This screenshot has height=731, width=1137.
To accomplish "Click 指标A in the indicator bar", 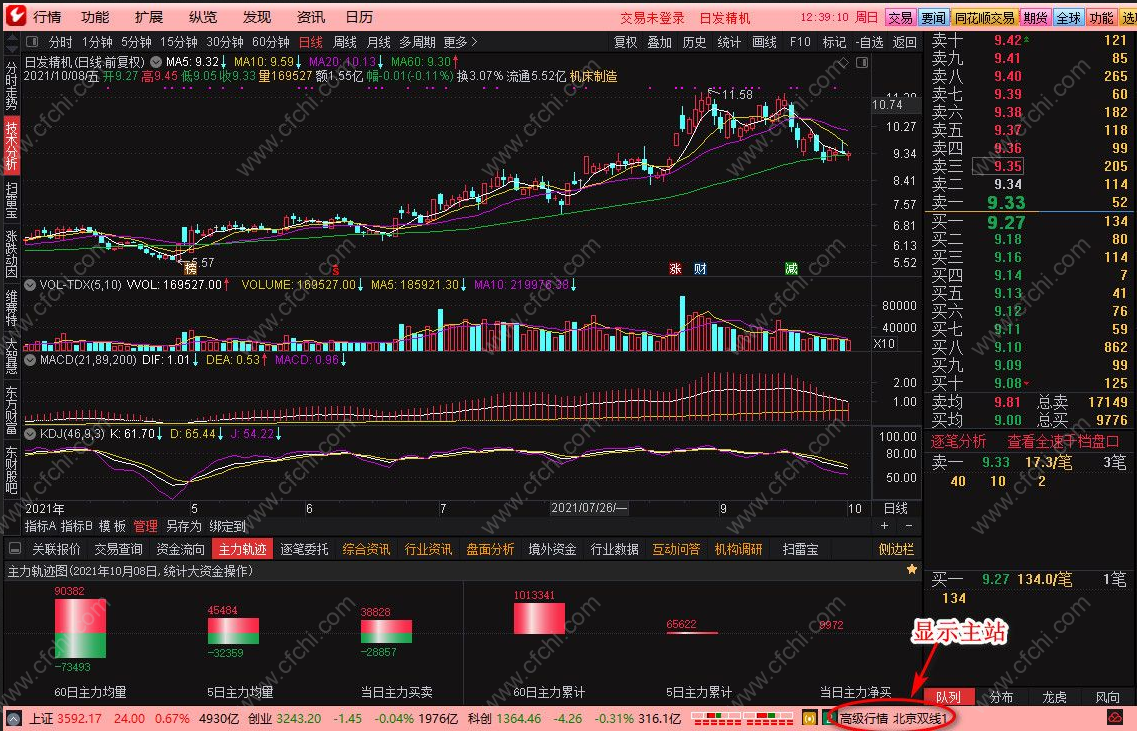I will click(41, 526).
